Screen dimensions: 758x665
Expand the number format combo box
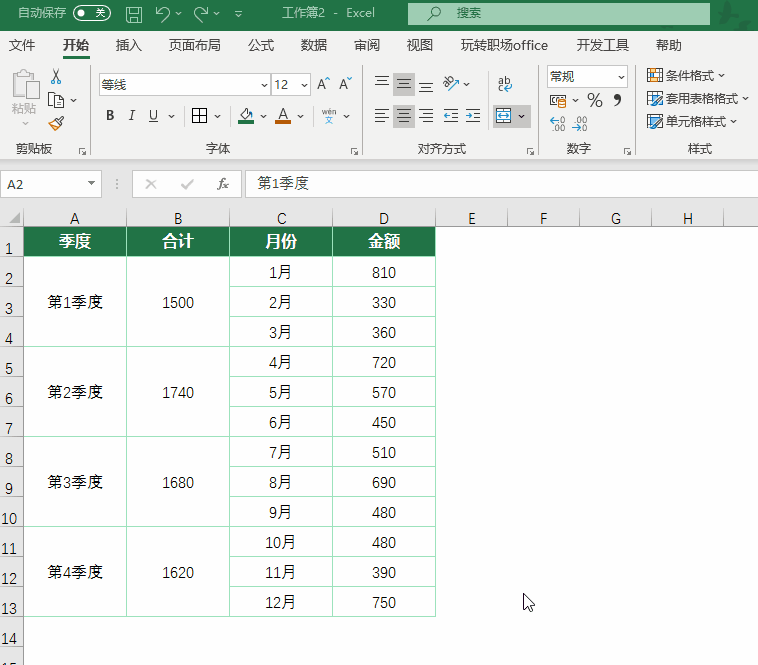pos(621,77)
